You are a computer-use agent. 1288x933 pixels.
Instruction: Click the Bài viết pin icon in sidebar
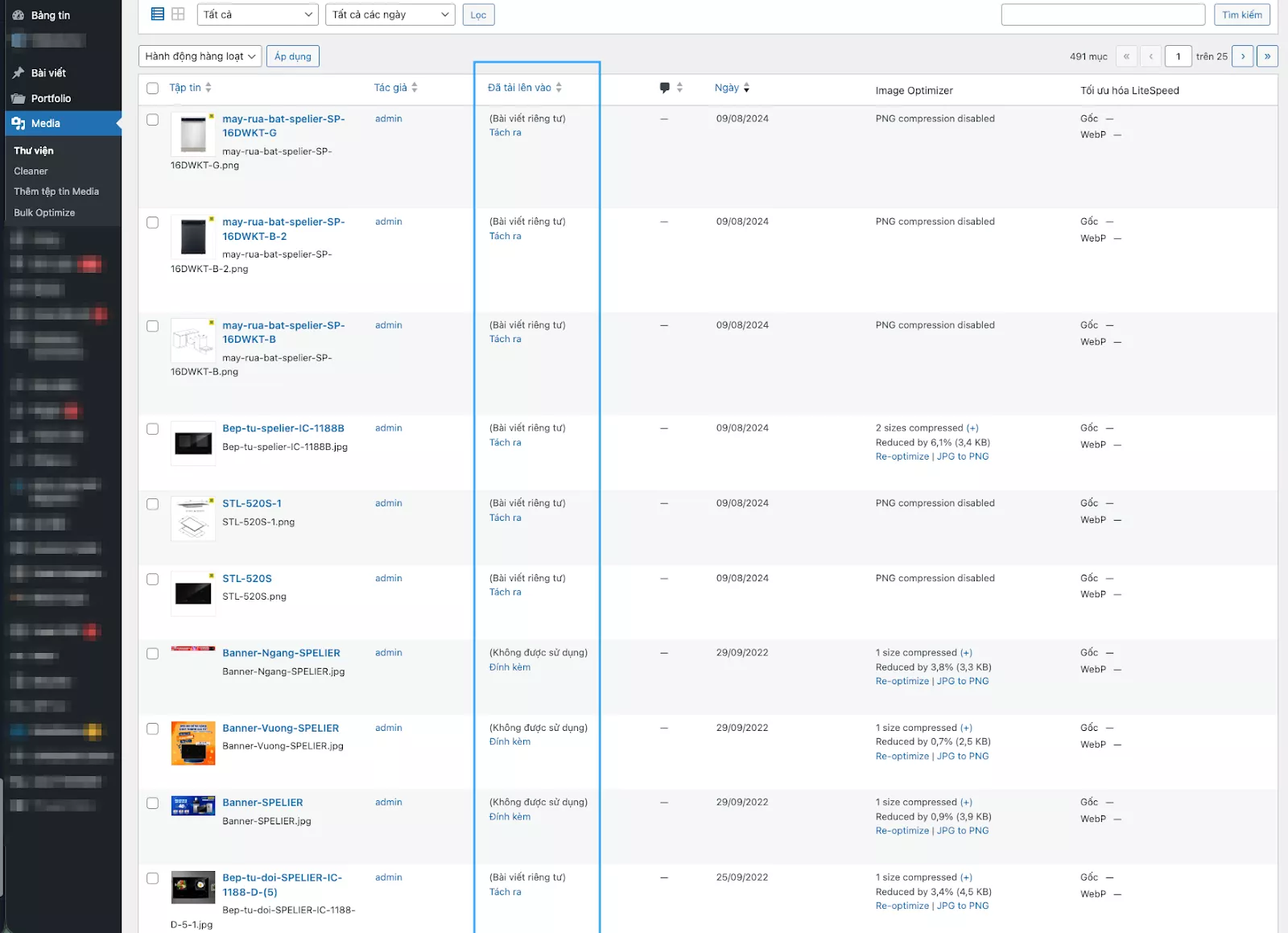18,72
